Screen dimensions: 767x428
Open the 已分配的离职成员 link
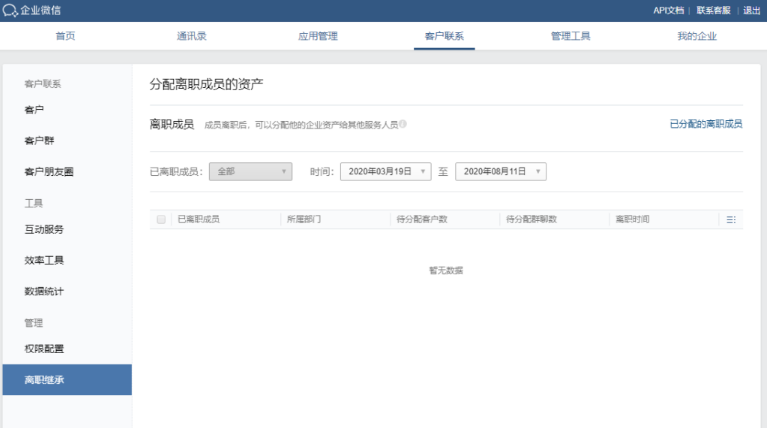(705, 124)
